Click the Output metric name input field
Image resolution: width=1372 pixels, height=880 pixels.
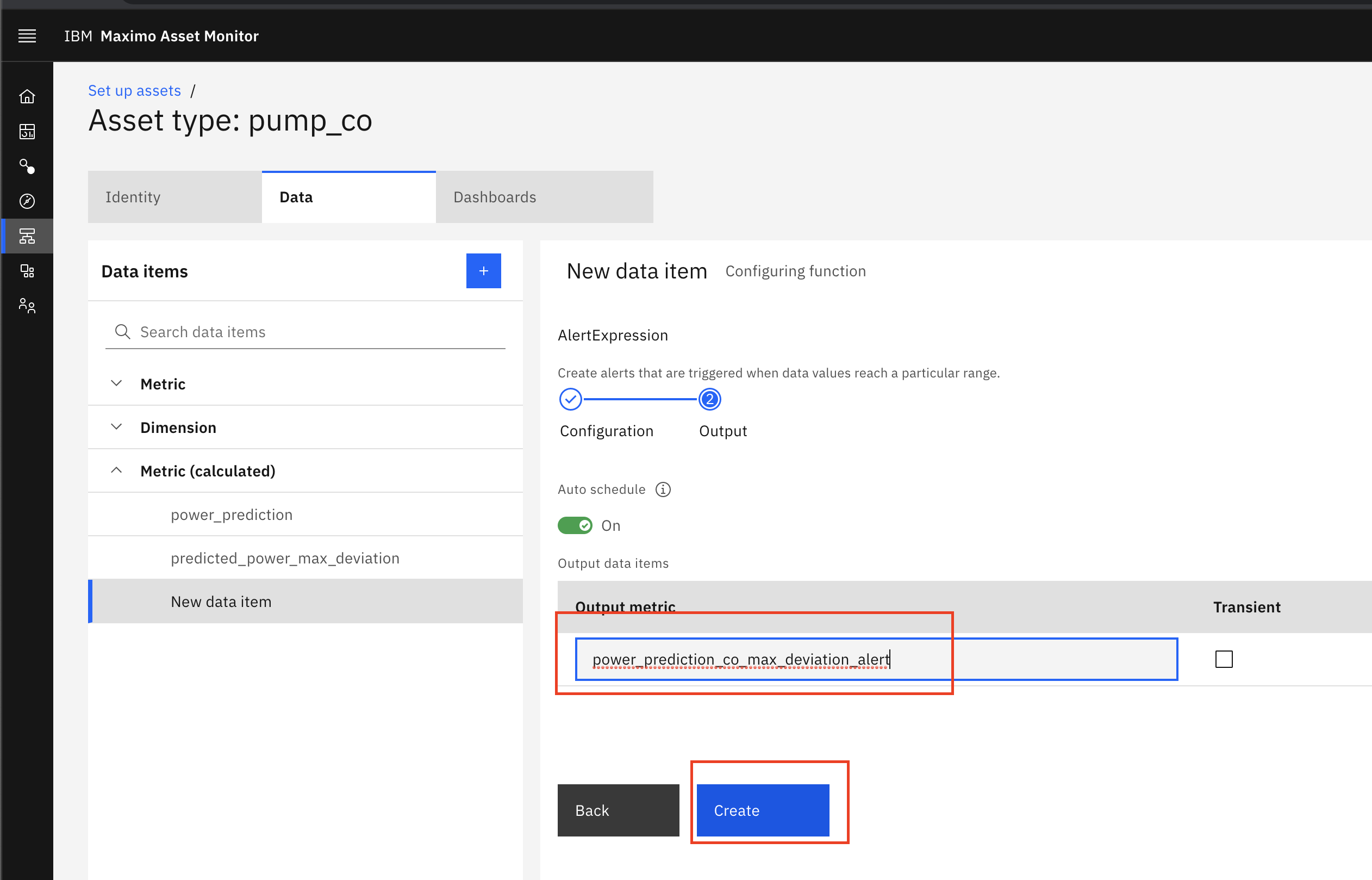coord(876,659)
